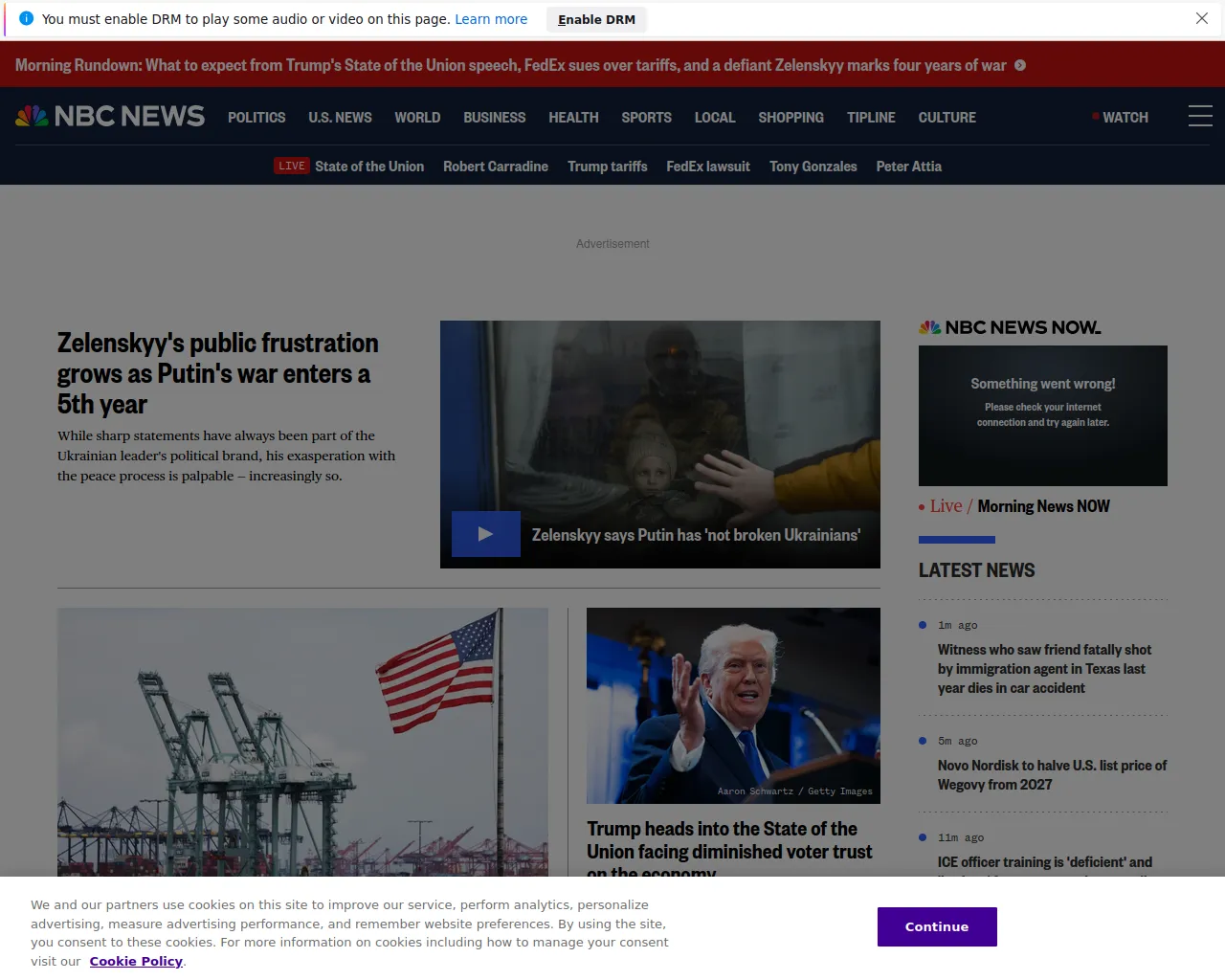Image resolution: width=1225 pixels, height=980 pixels.
Task: Open the Cookie Policy link
Action: (136, 961)
